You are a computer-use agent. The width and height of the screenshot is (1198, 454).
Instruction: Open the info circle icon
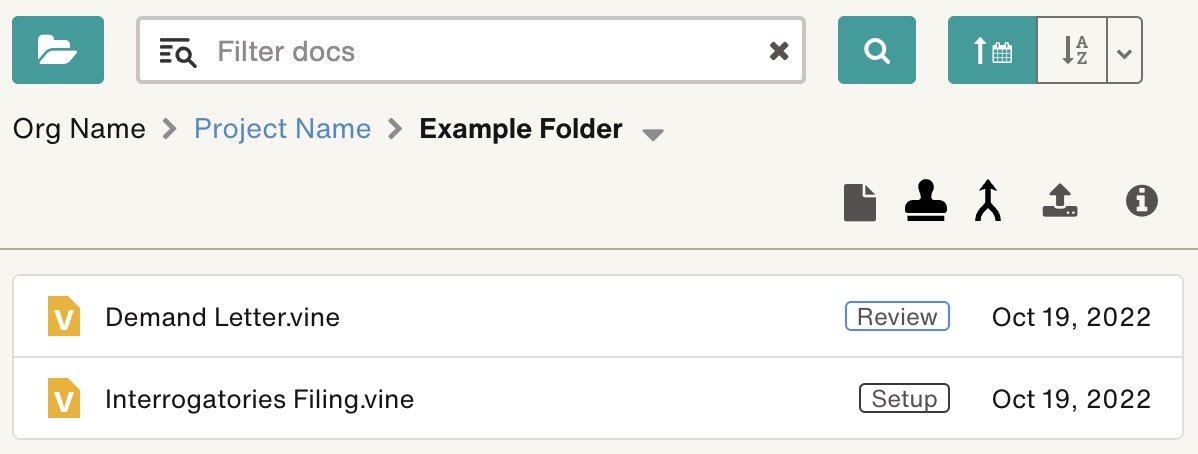(1141, 201)
